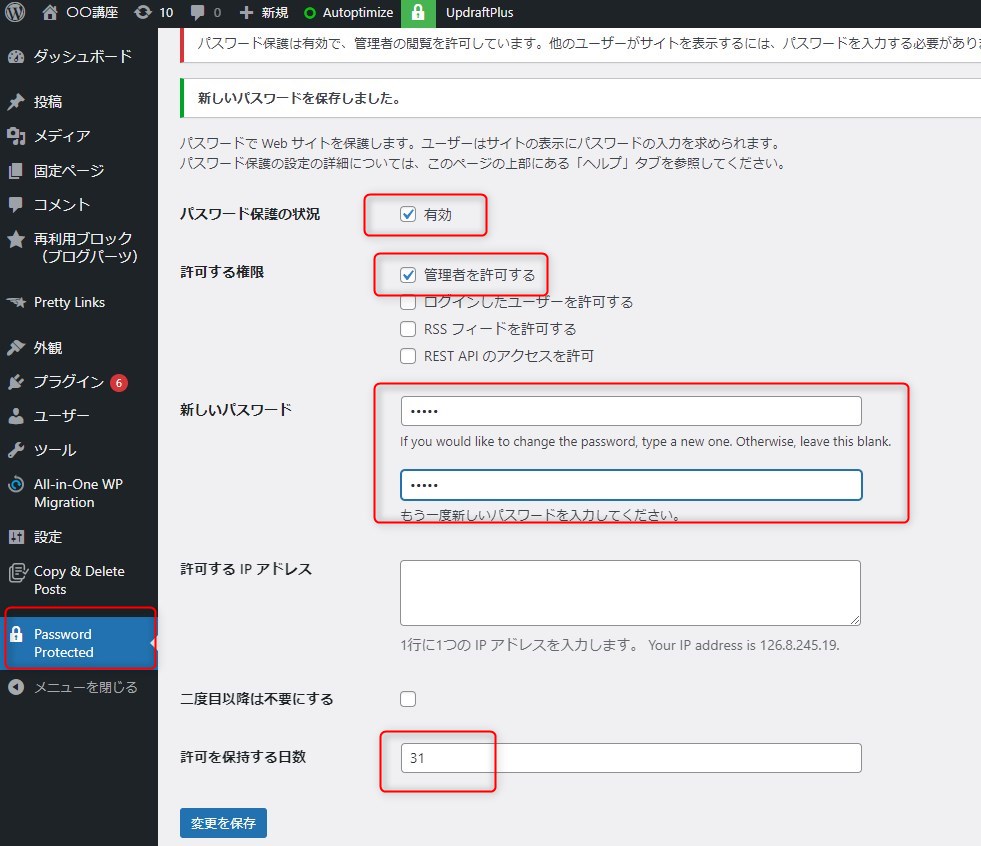981x846 pixels.
Task: Check the 二度目以降は不要にする checkbox
Action: (408, 699)
